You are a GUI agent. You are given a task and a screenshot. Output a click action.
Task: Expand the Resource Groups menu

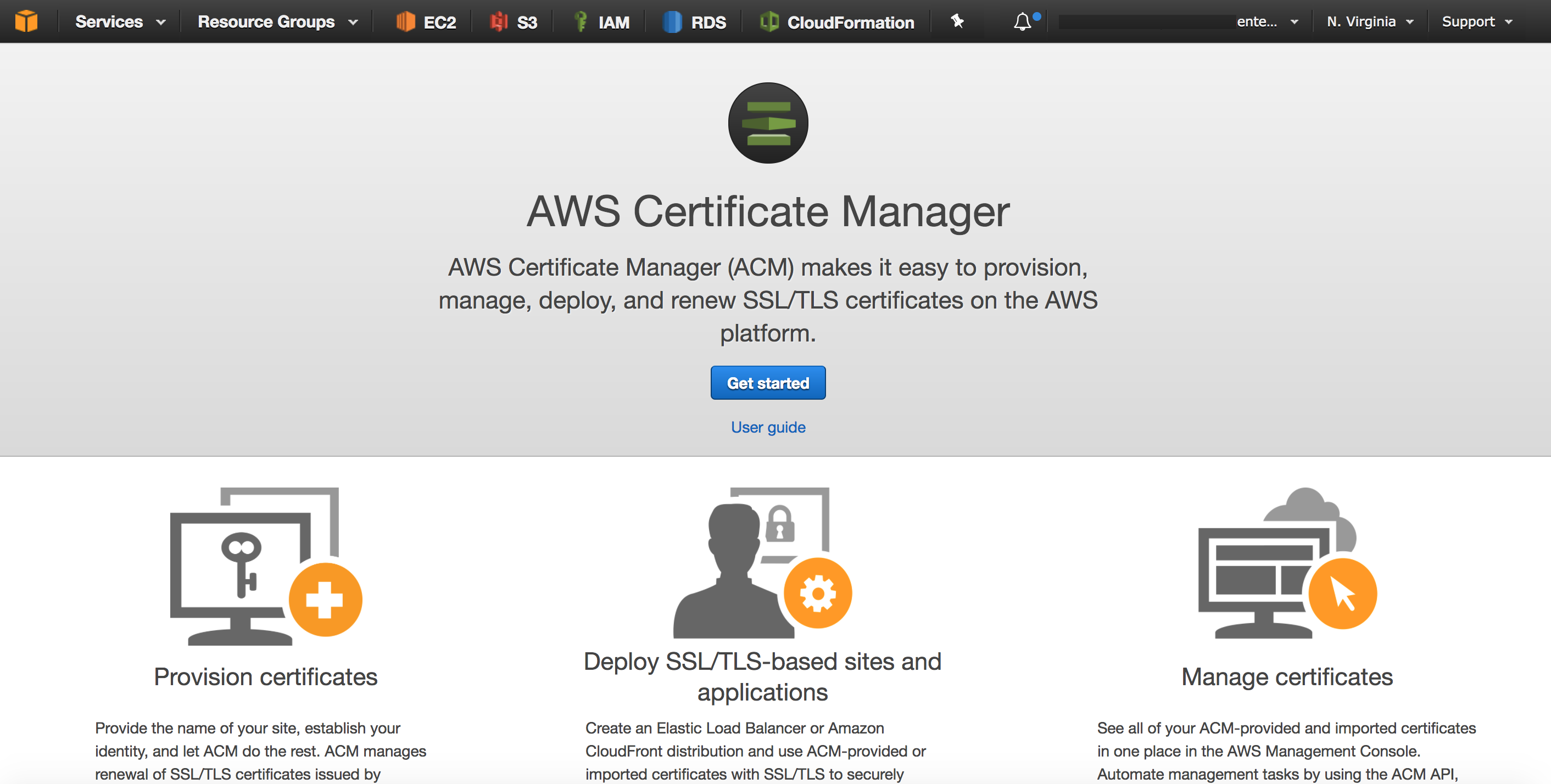click(277, 23)
